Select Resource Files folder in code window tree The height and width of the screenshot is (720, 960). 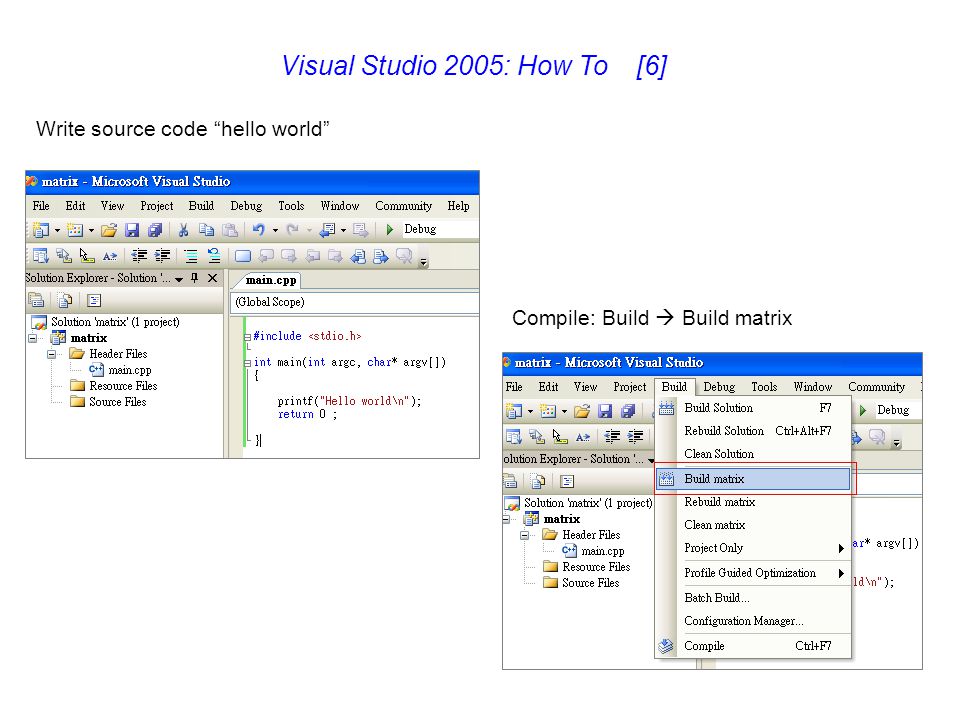pos(114,386)
